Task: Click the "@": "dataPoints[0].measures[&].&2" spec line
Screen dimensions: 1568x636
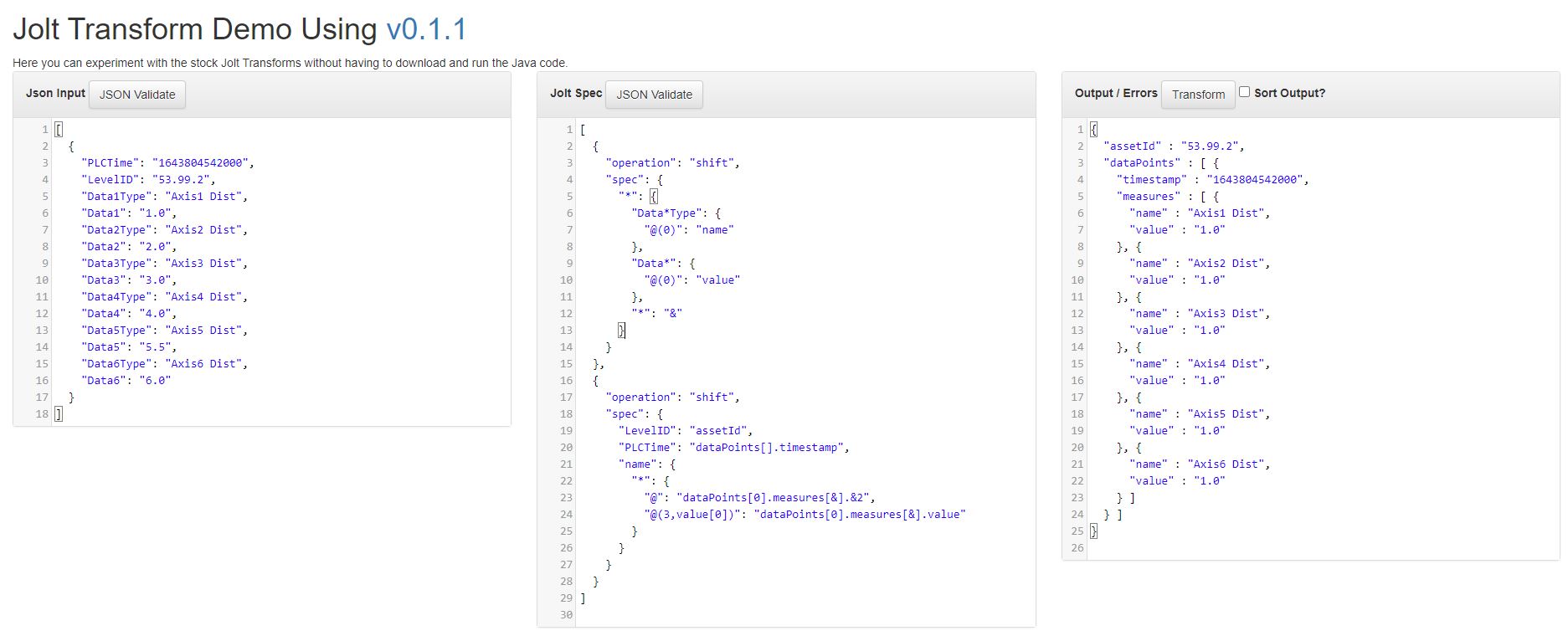Action: [760, 498]
